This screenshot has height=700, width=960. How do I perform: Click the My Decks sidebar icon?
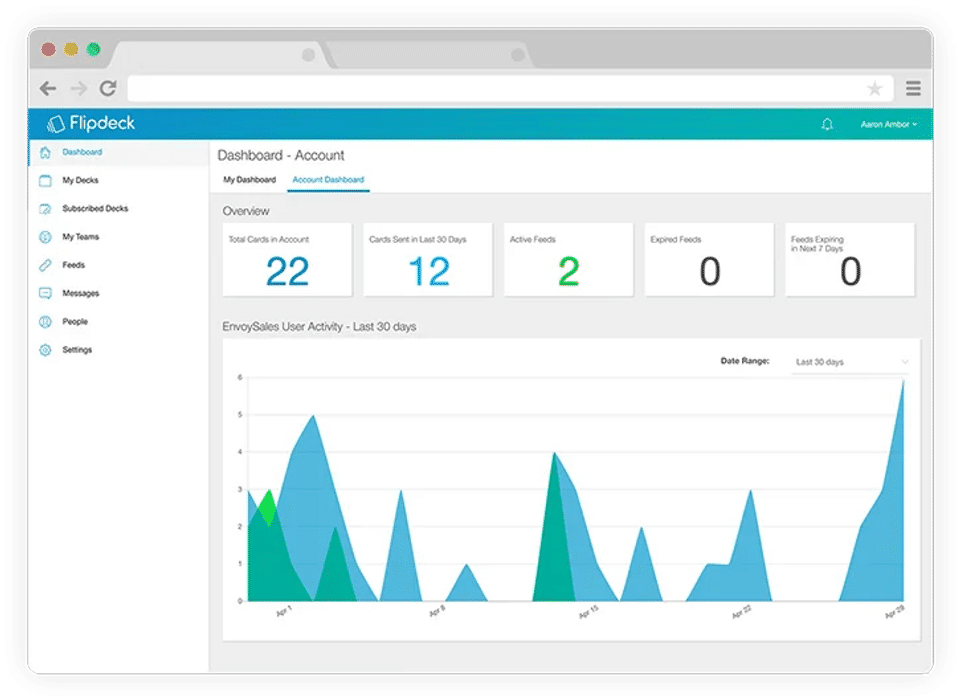(45, 181)
